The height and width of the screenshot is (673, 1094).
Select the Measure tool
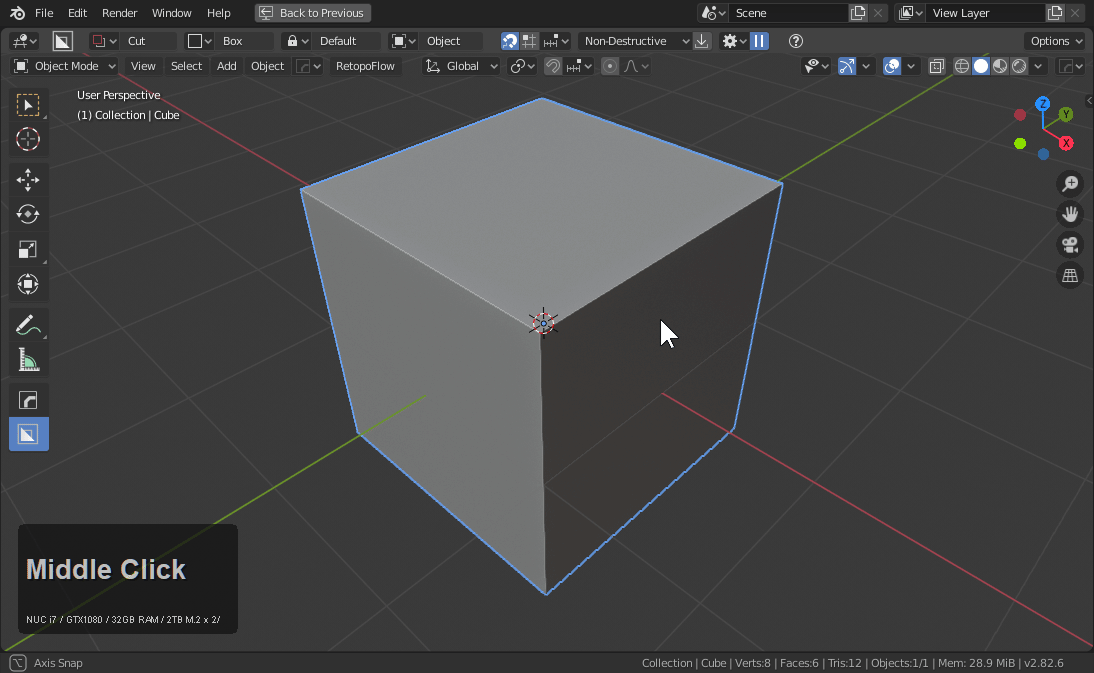pos(28,360)
